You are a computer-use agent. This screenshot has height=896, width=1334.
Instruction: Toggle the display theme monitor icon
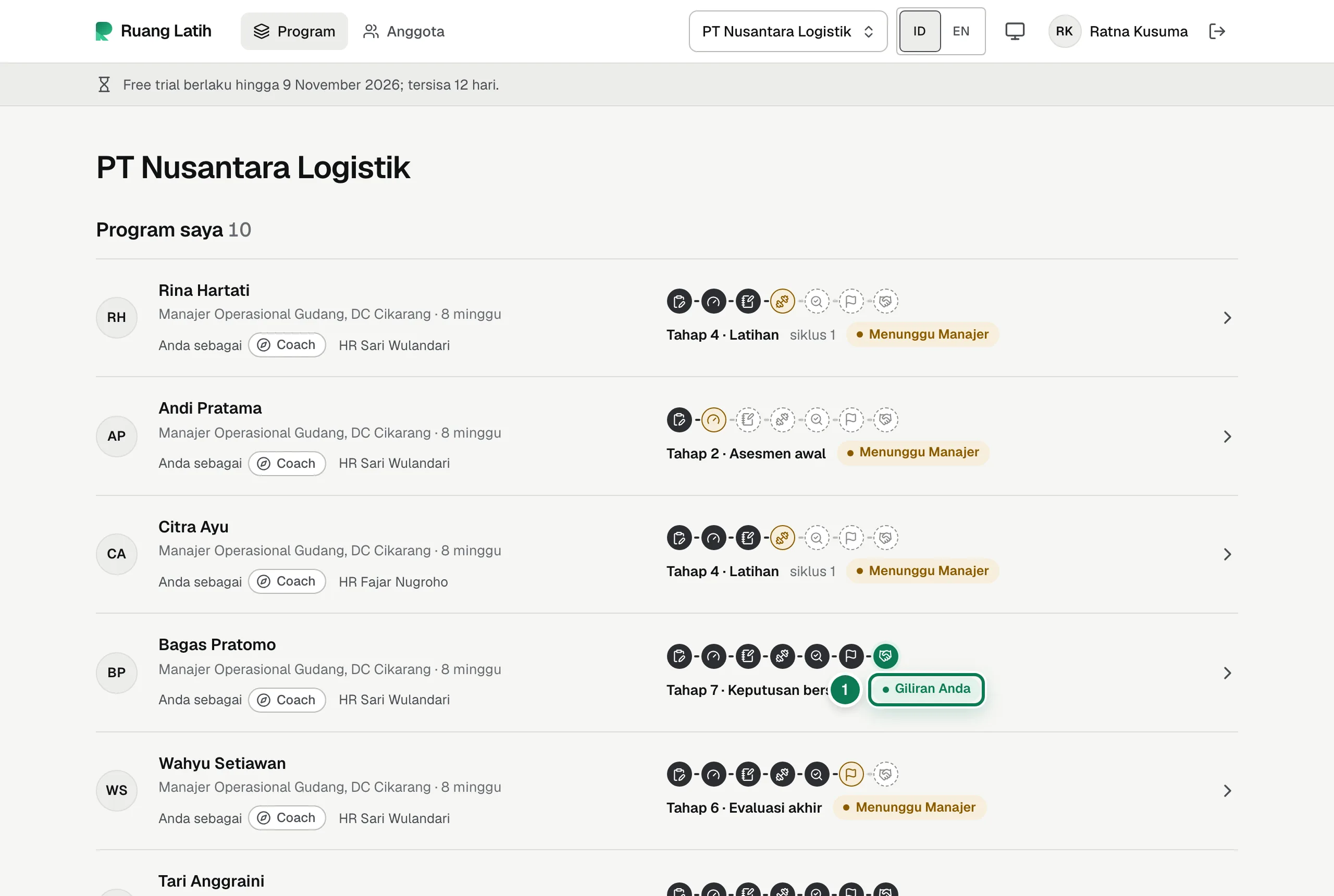click(x=1015, y=31)
